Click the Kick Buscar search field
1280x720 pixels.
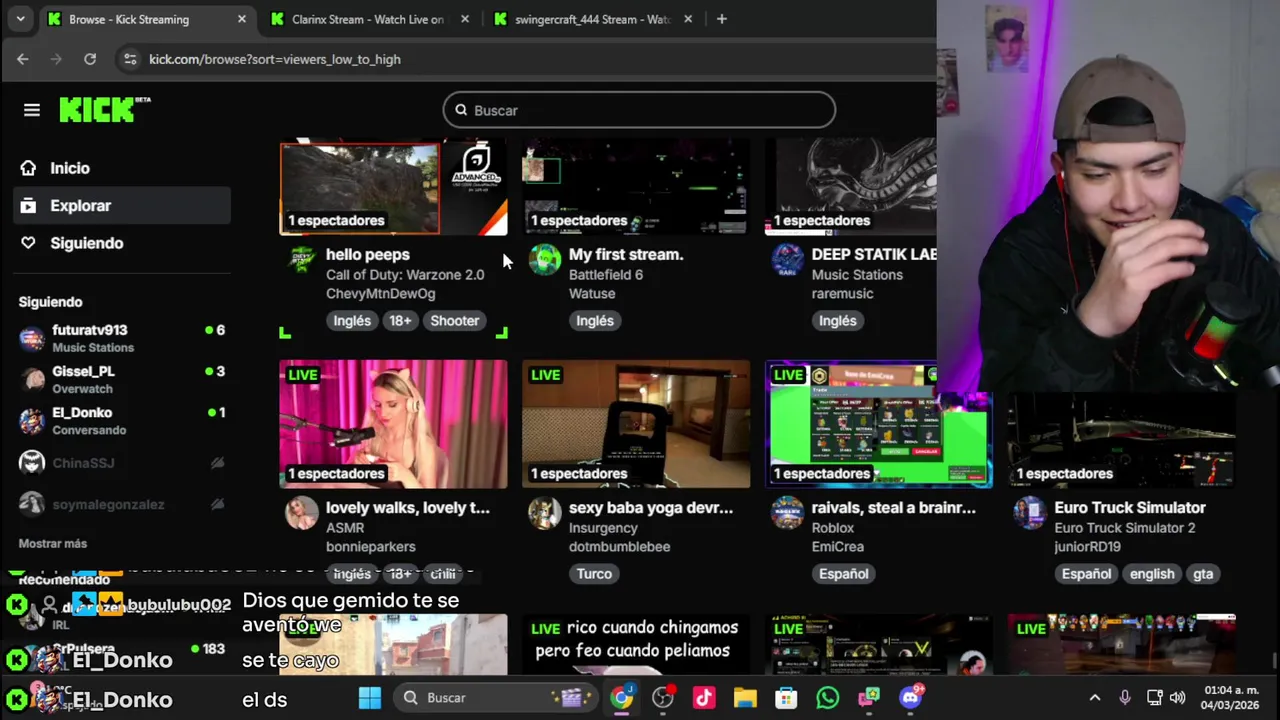(x=639, y=110)
